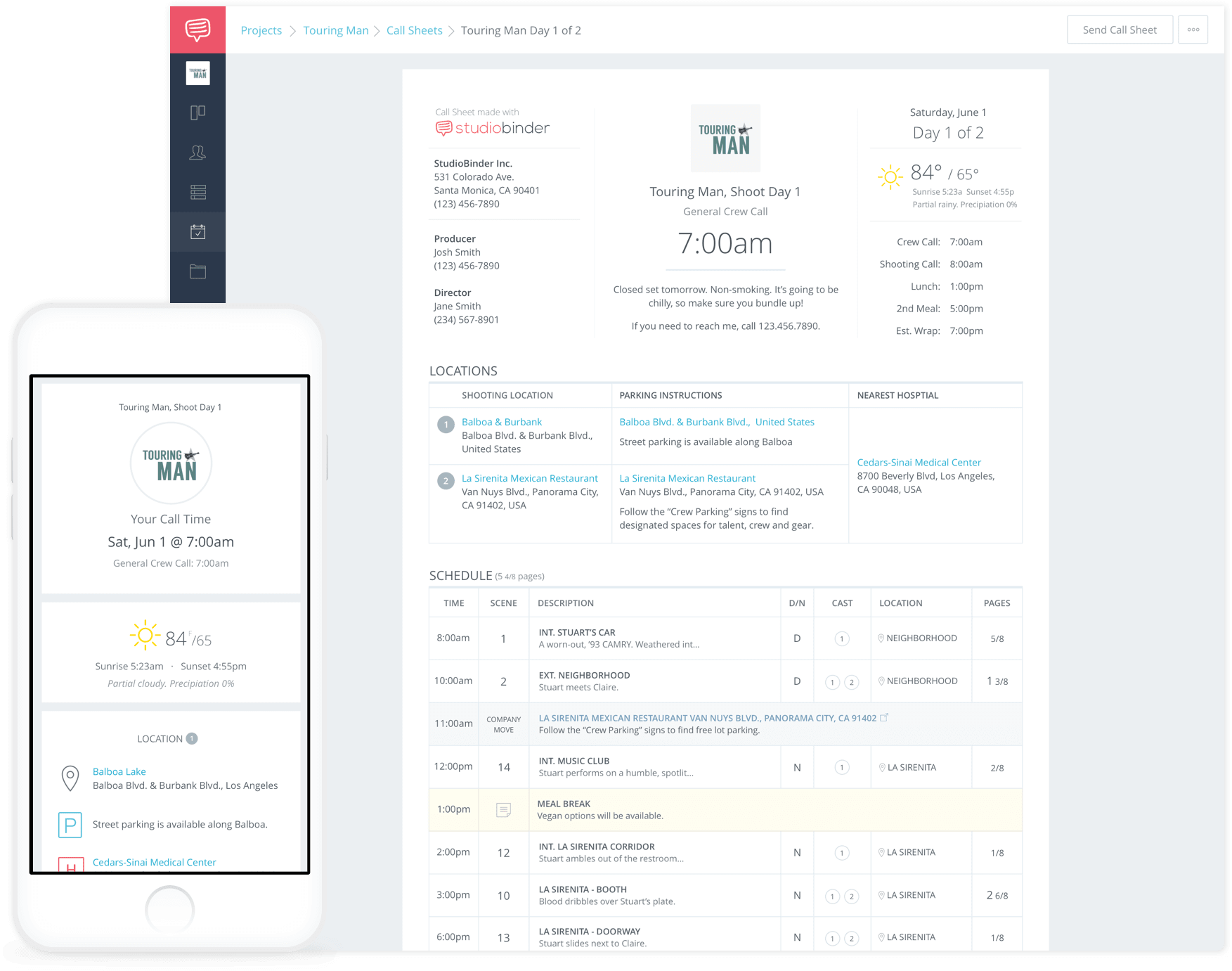Click the D/N column header
The height and width of the screenshot is (971, 1232).
[796, 603]
